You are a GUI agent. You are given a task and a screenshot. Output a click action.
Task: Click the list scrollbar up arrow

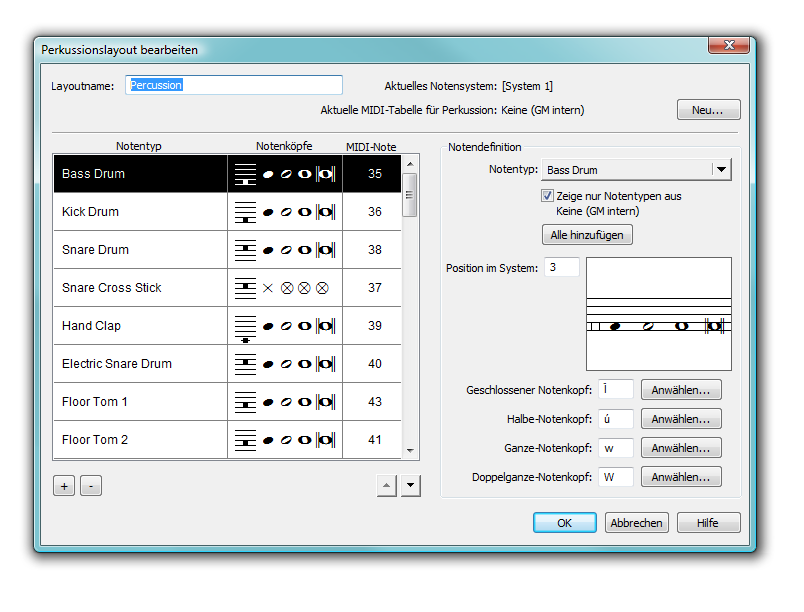click(410, 164)
